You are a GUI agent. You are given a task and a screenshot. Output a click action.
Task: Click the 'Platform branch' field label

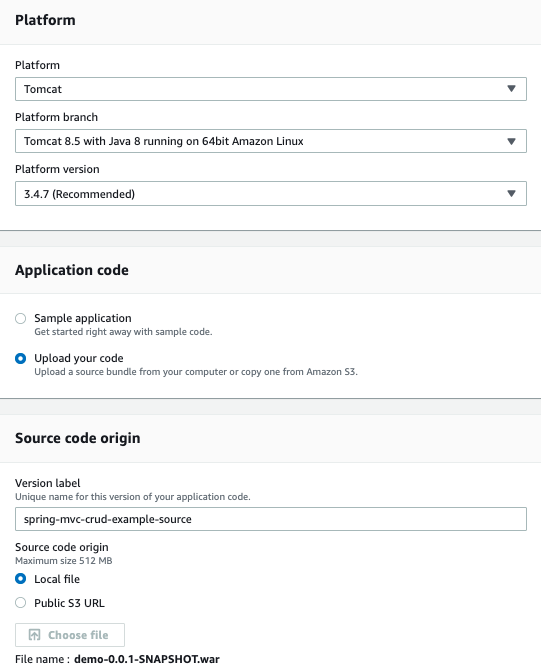click(56, 117)
